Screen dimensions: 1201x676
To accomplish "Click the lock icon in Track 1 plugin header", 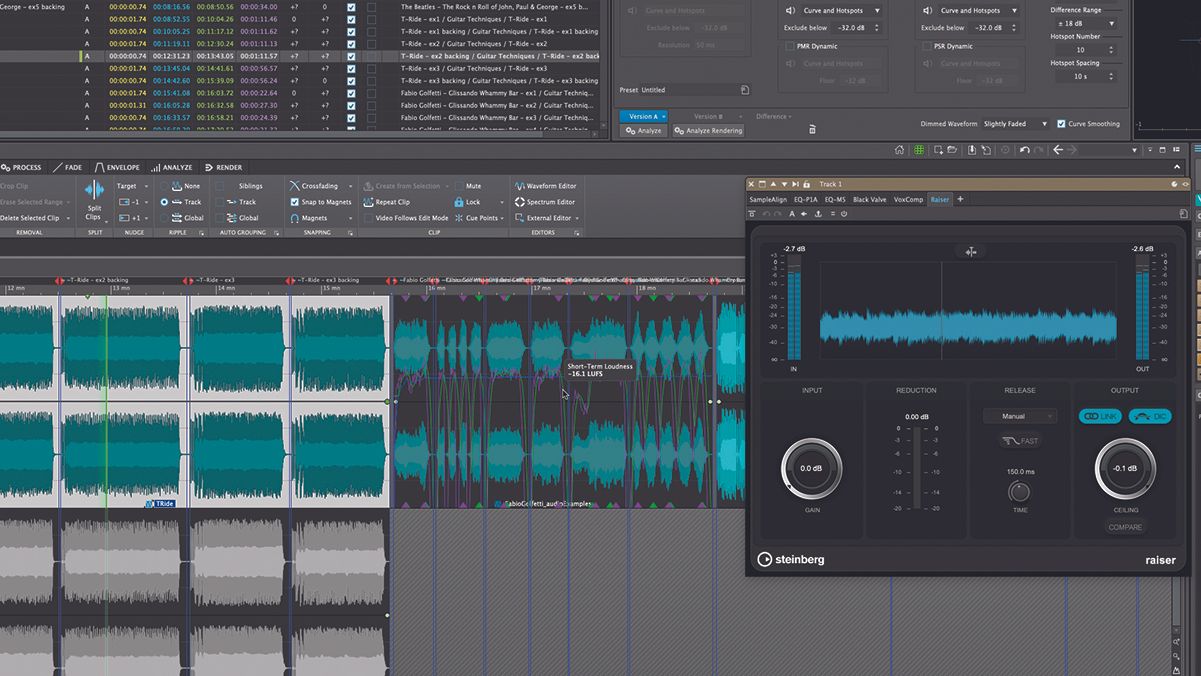I will click(x=809, y=184).
